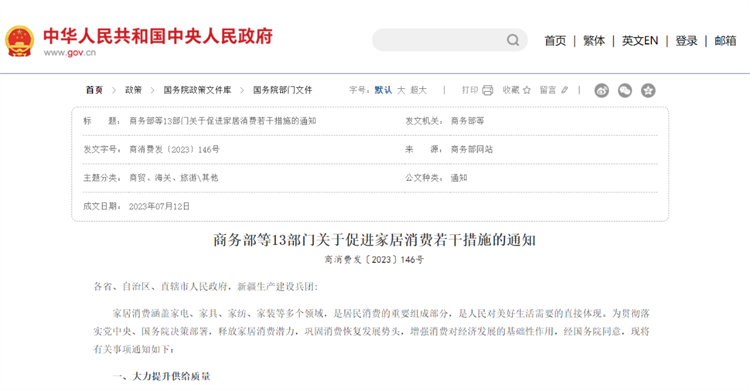Screen dimensions: 750x391
Task: Share via Weibo icon
Action: (x=602, y=90)
